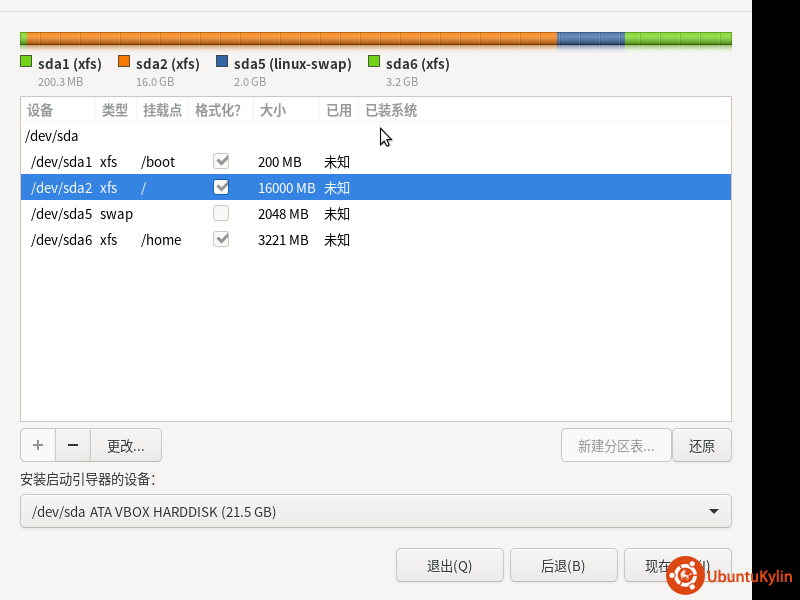Viewport: 800px width, 600px height.
Task: Click the minus button to remove partition
Action: pyautogui.click(x=73, y=445)
